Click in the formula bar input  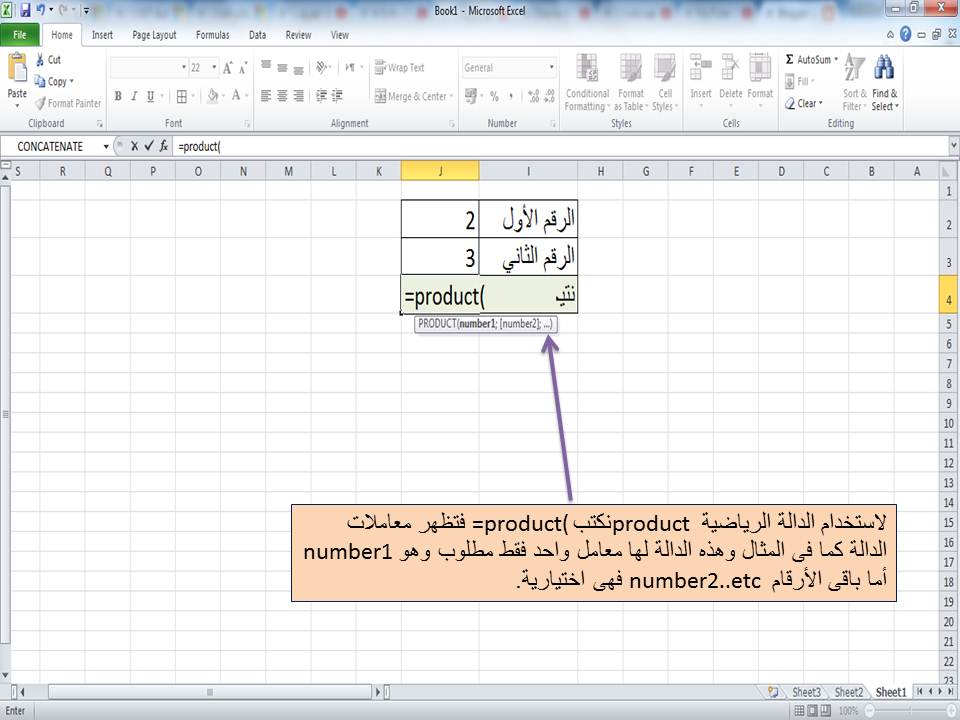[560, 146]
